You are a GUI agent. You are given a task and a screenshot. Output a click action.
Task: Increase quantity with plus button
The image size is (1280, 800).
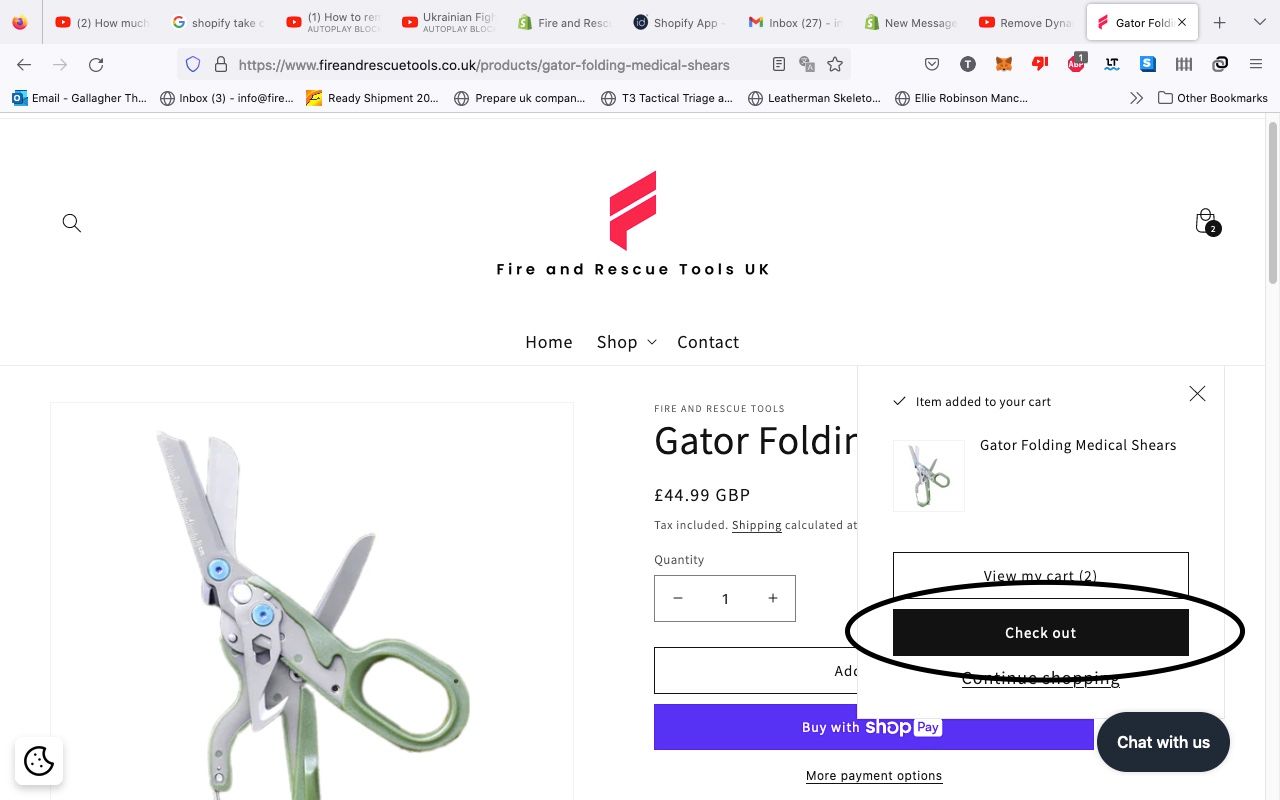coord(772,598)
